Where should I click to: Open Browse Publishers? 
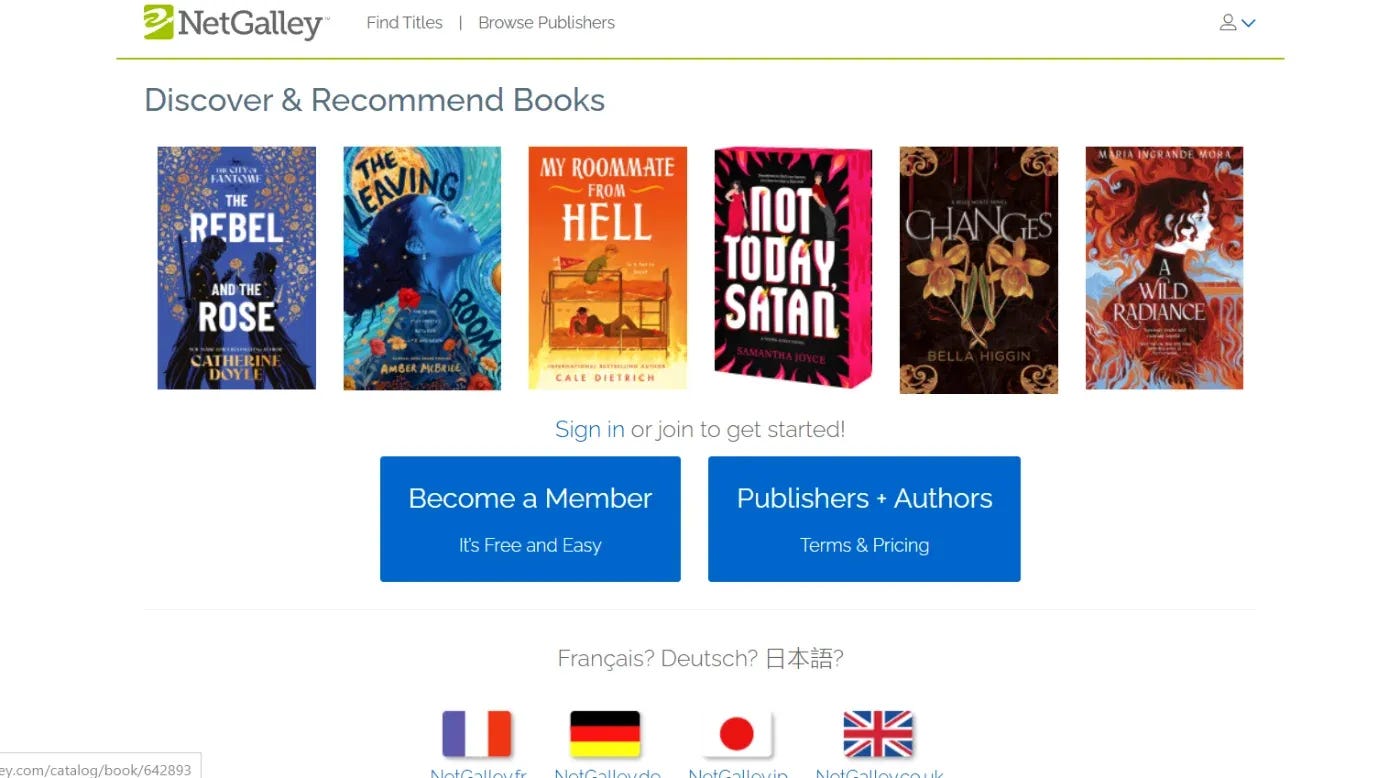tap(546, 22)
